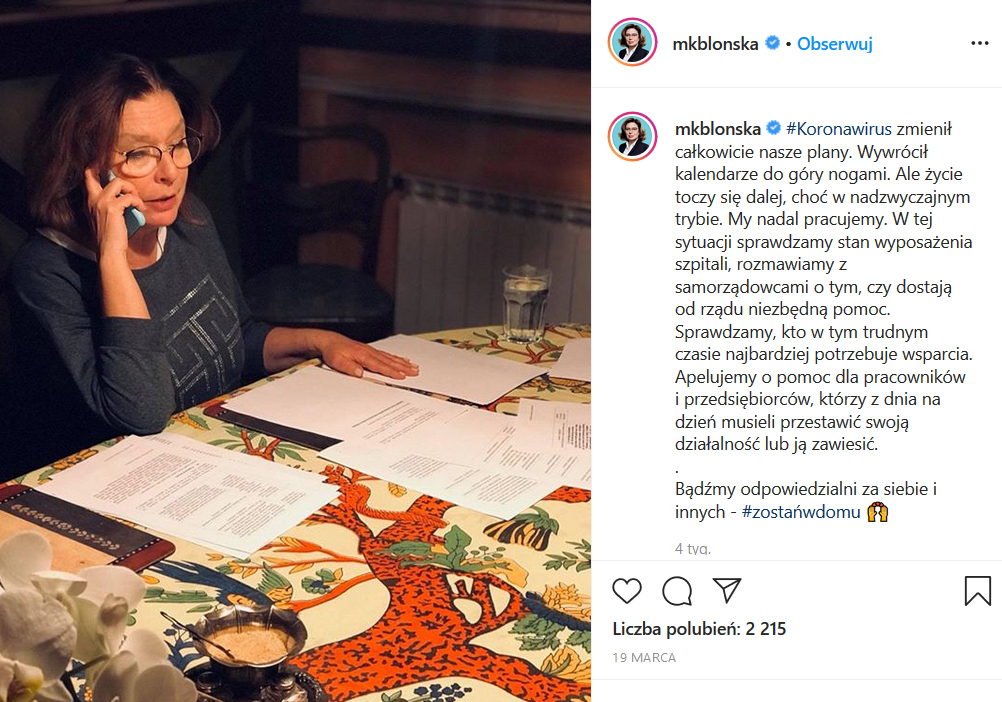Click the verified badge in the caption
The width and height of the screenshot is (1002, 702).
point(773,128)
